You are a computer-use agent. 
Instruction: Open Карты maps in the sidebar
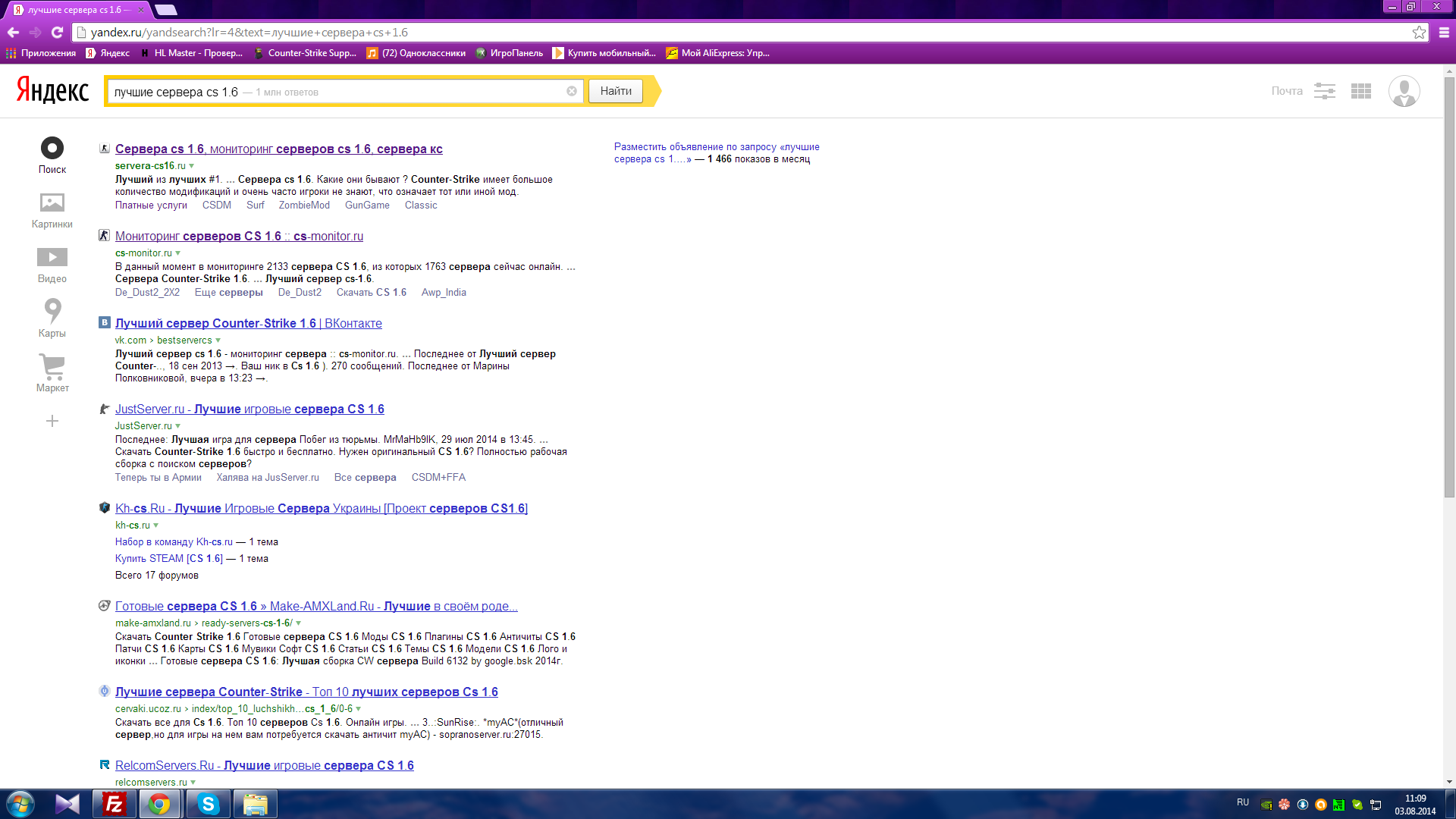[x=52, y=318]
